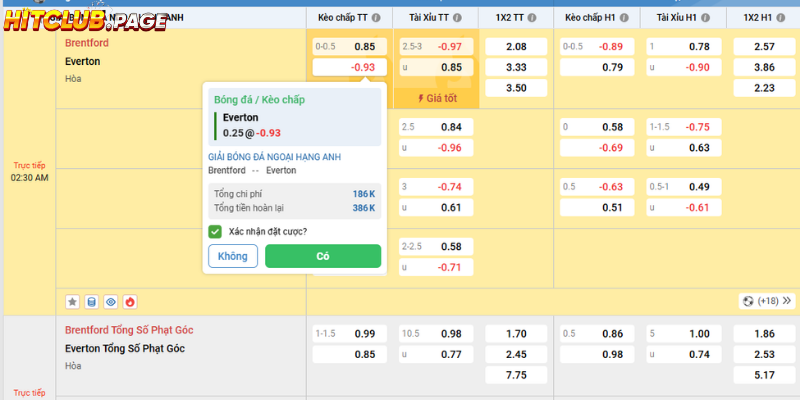Click the star favorite icon
Viewport: 800px width, 400px height.
(72, 301)
